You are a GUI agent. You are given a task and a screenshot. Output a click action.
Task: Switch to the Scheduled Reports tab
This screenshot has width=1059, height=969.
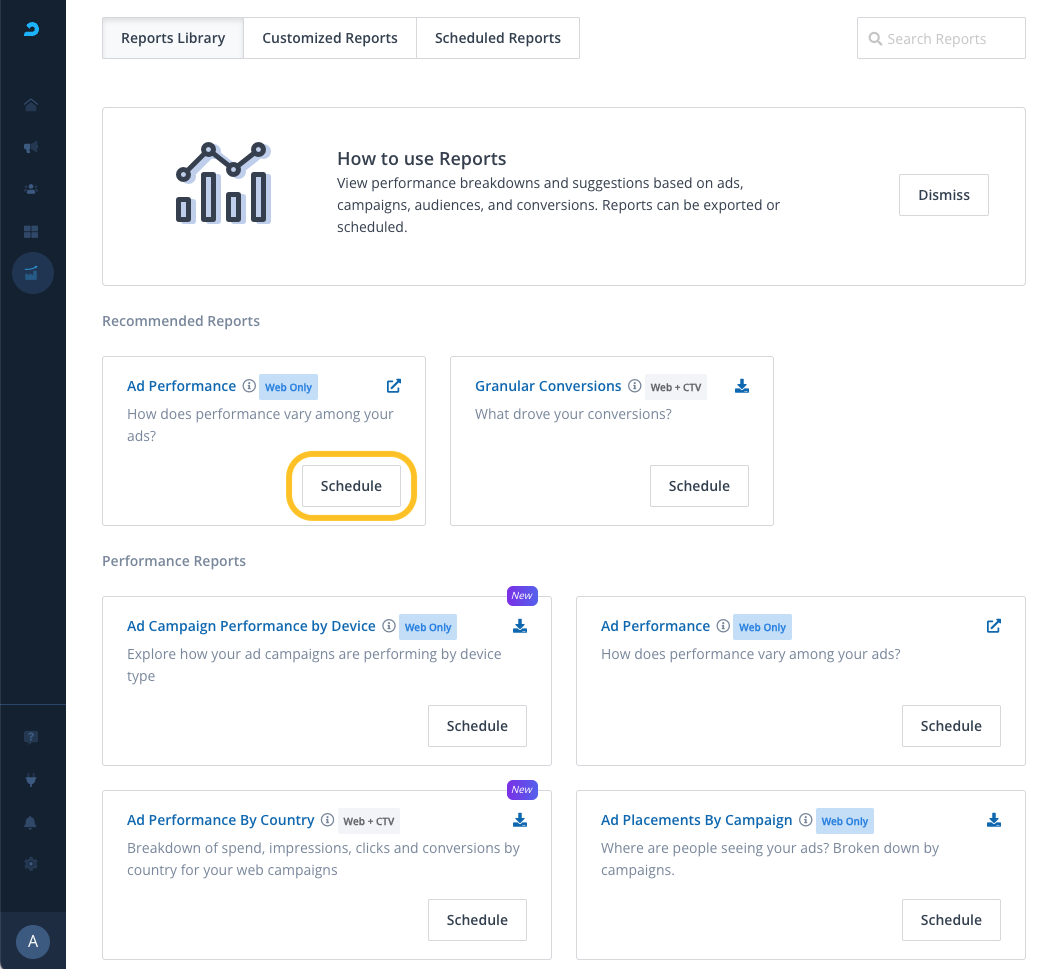tap(498, 38)
